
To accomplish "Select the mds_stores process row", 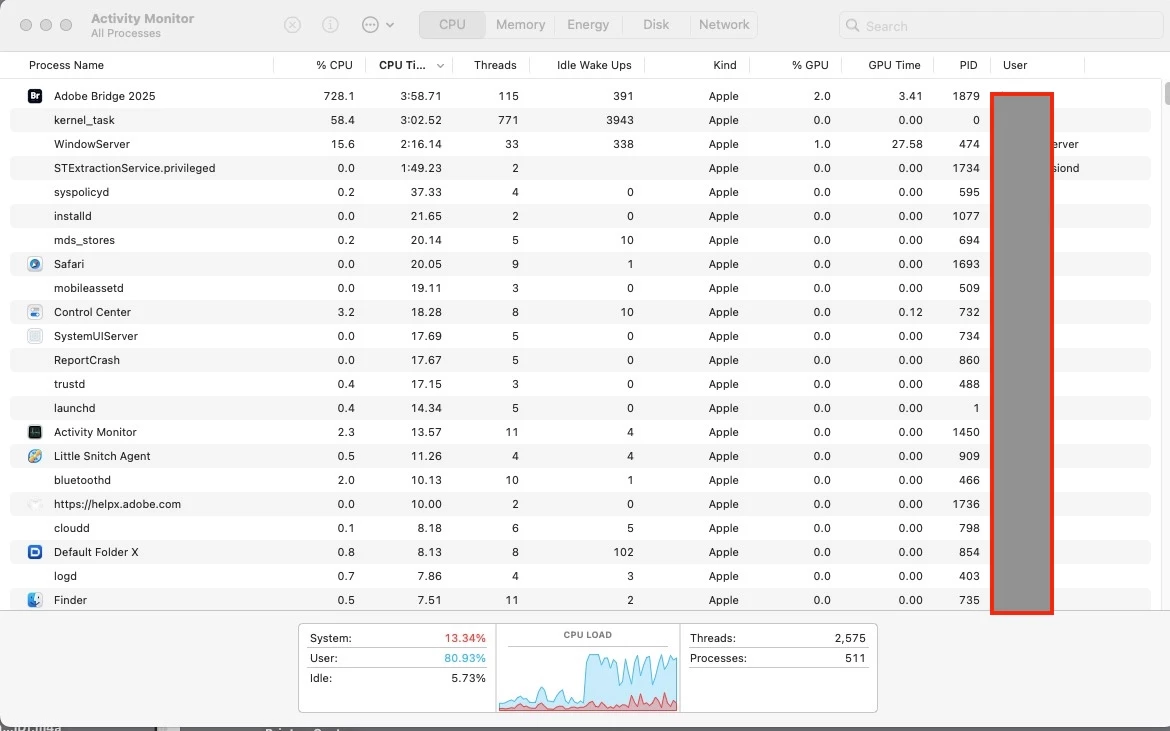I will pos(580,240).
